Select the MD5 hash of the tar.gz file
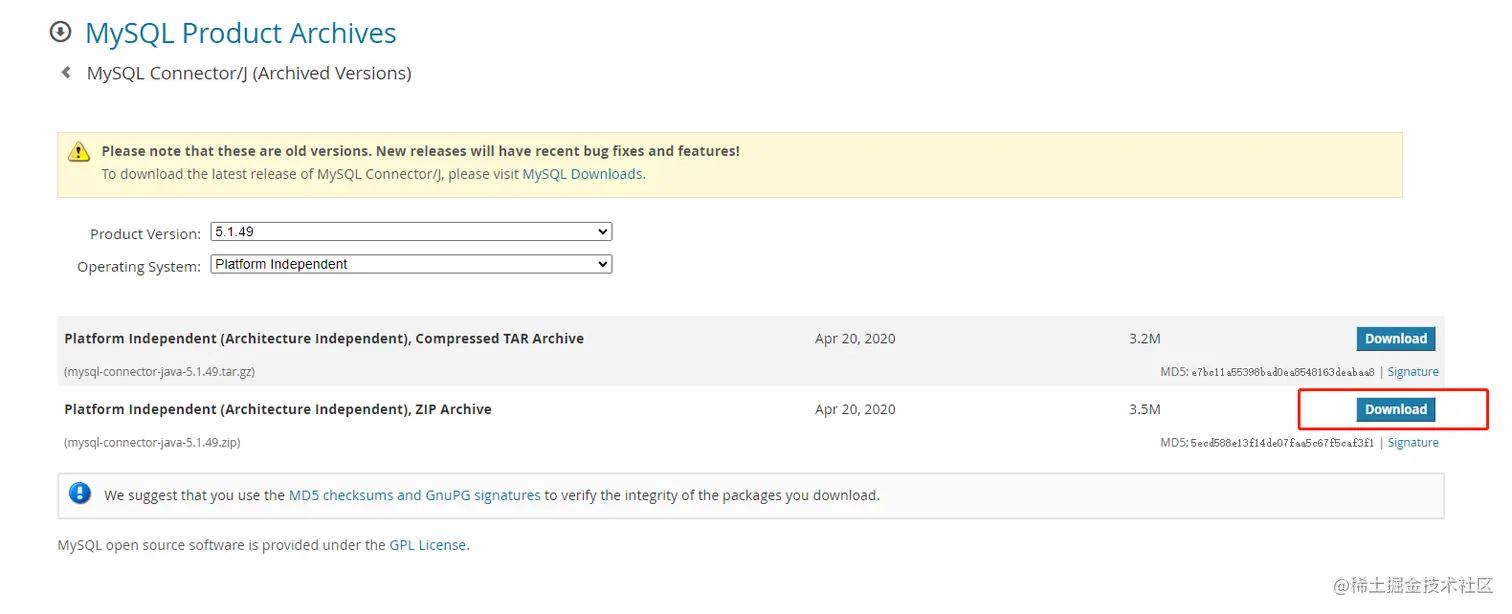Viewport: 1512px width, 614px height. coord(1283,372)
